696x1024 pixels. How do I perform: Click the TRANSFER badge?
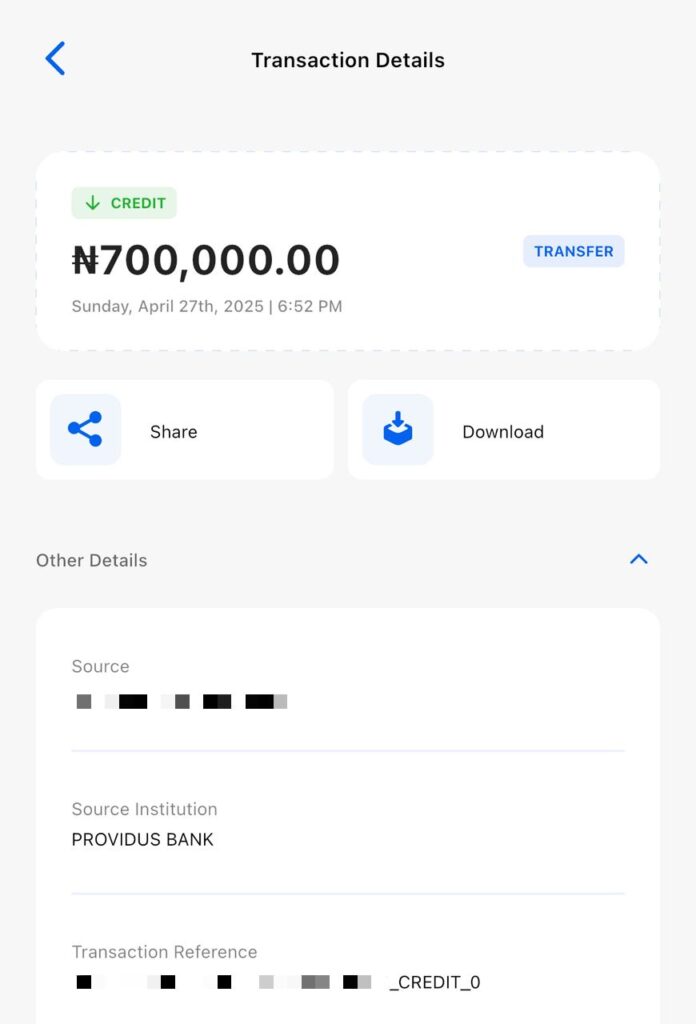coord(573,252)
